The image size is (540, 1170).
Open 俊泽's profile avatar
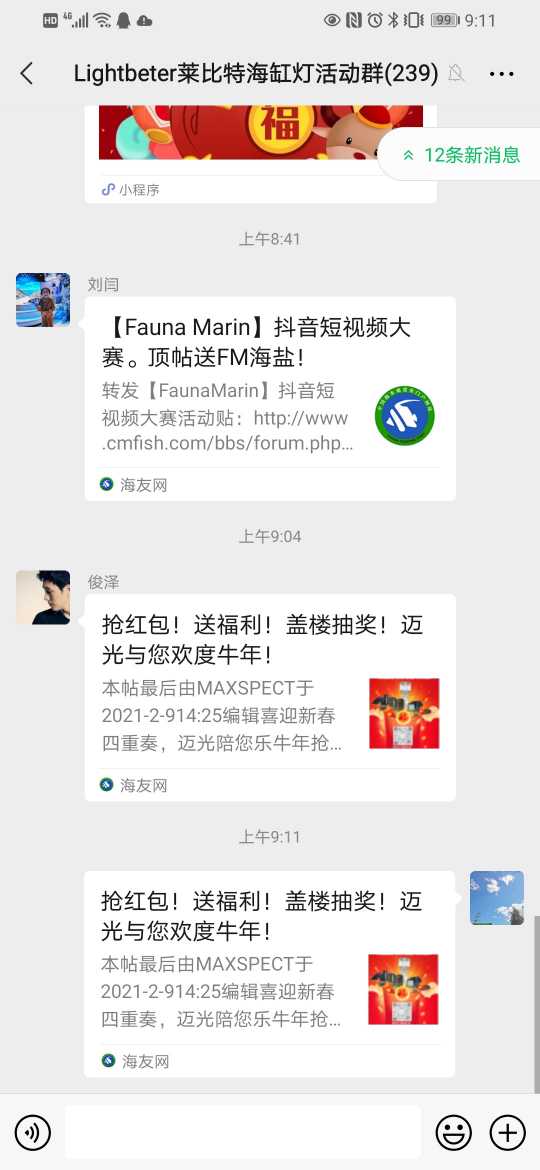point(43,598)
